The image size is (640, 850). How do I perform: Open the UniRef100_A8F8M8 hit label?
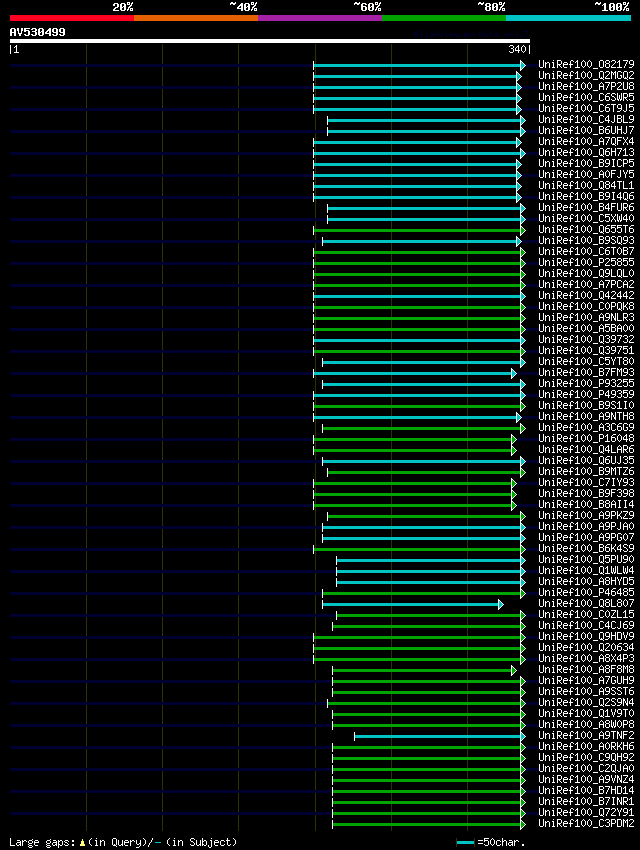(586, 669)
